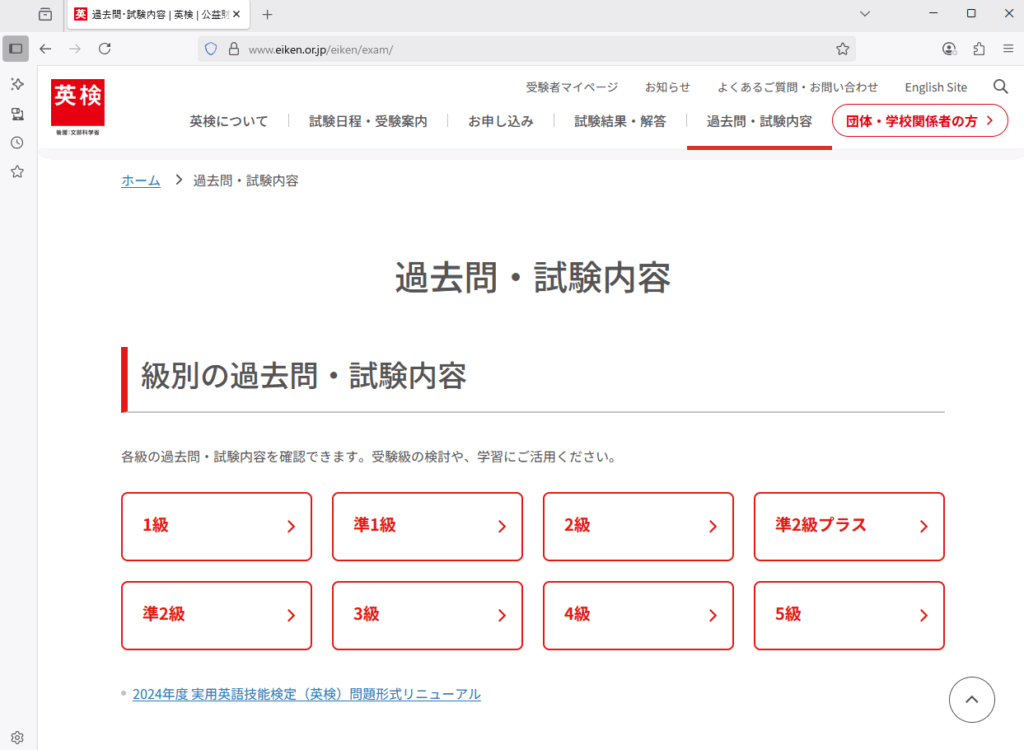Select the 過去問・試験内容 nav item
This screenshot has width=1024, height=750.
coord(760,122)
